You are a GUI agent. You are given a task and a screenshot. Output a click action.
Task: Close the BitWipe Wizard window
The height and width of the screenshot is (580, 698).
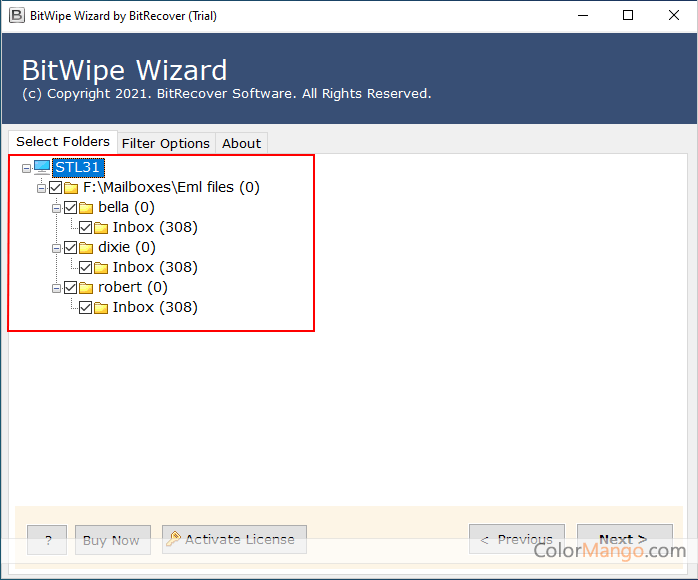click(674, 16)
